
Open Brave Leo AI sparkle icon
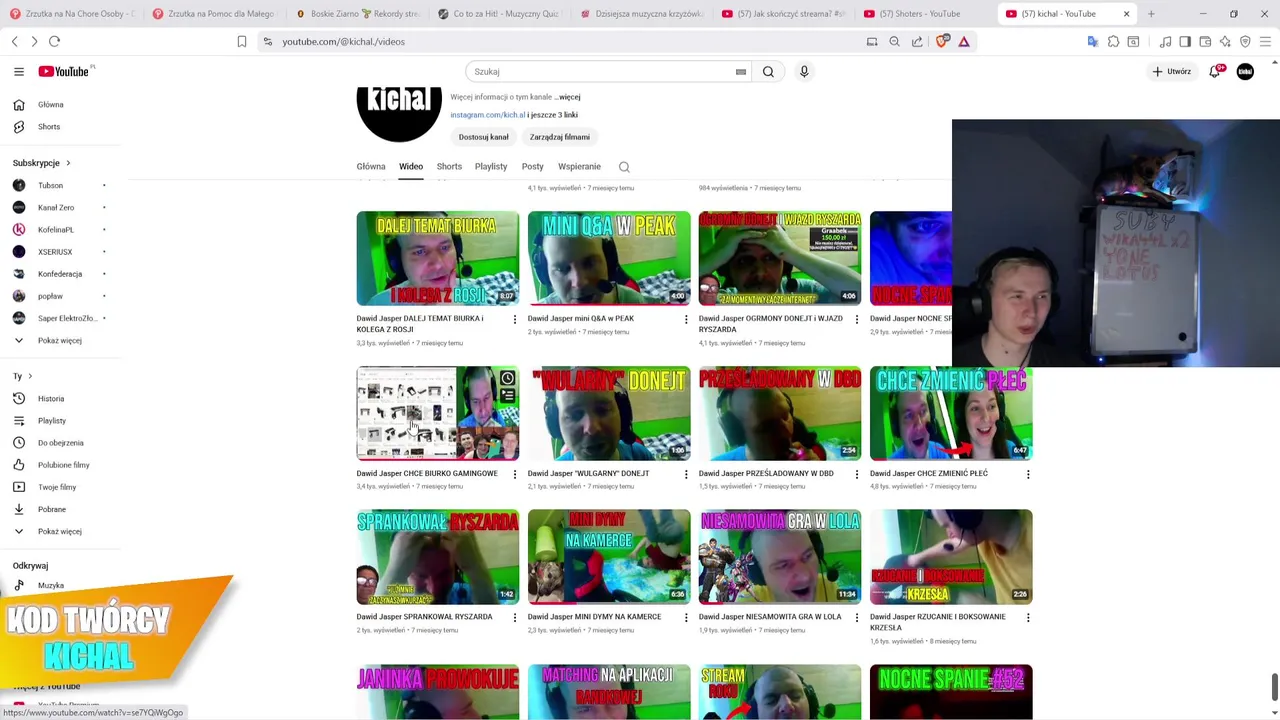1225,41
